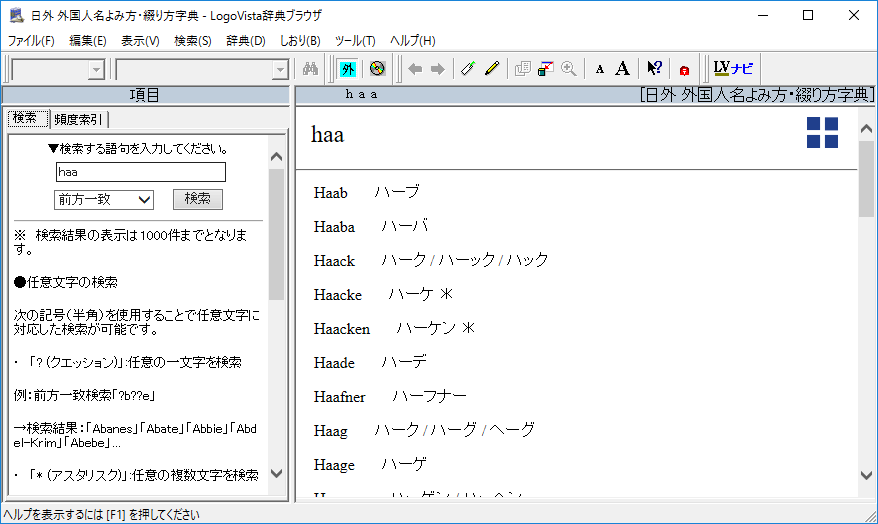Click the Haage entry
This screenshot has width=878, height=524.
(334, 465)
